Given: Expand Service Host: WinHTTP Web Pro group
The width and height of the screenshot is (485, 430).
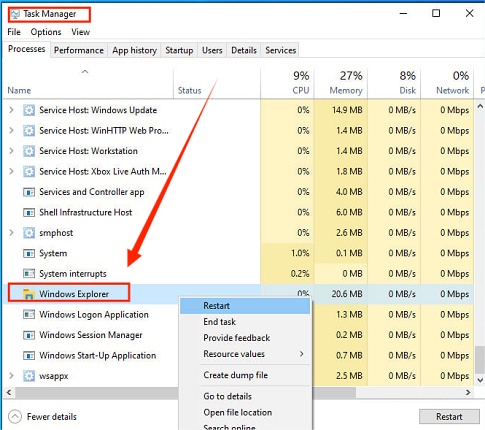Looking at the screenshot, I should point(11,130).
